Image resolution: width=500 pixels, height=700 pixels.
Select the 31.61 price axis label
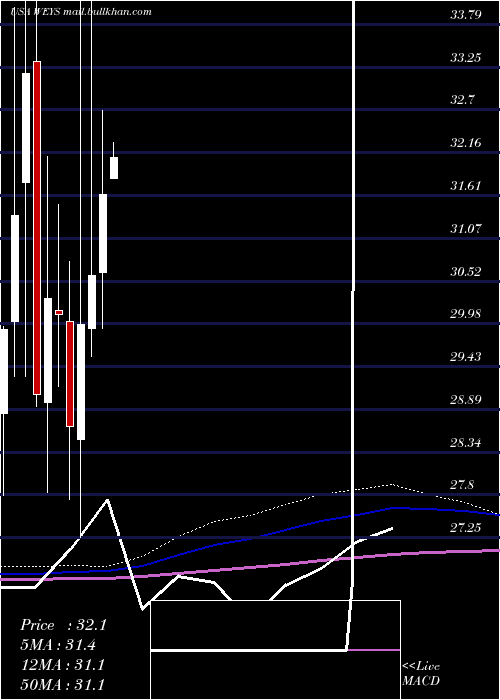(466, 186)
